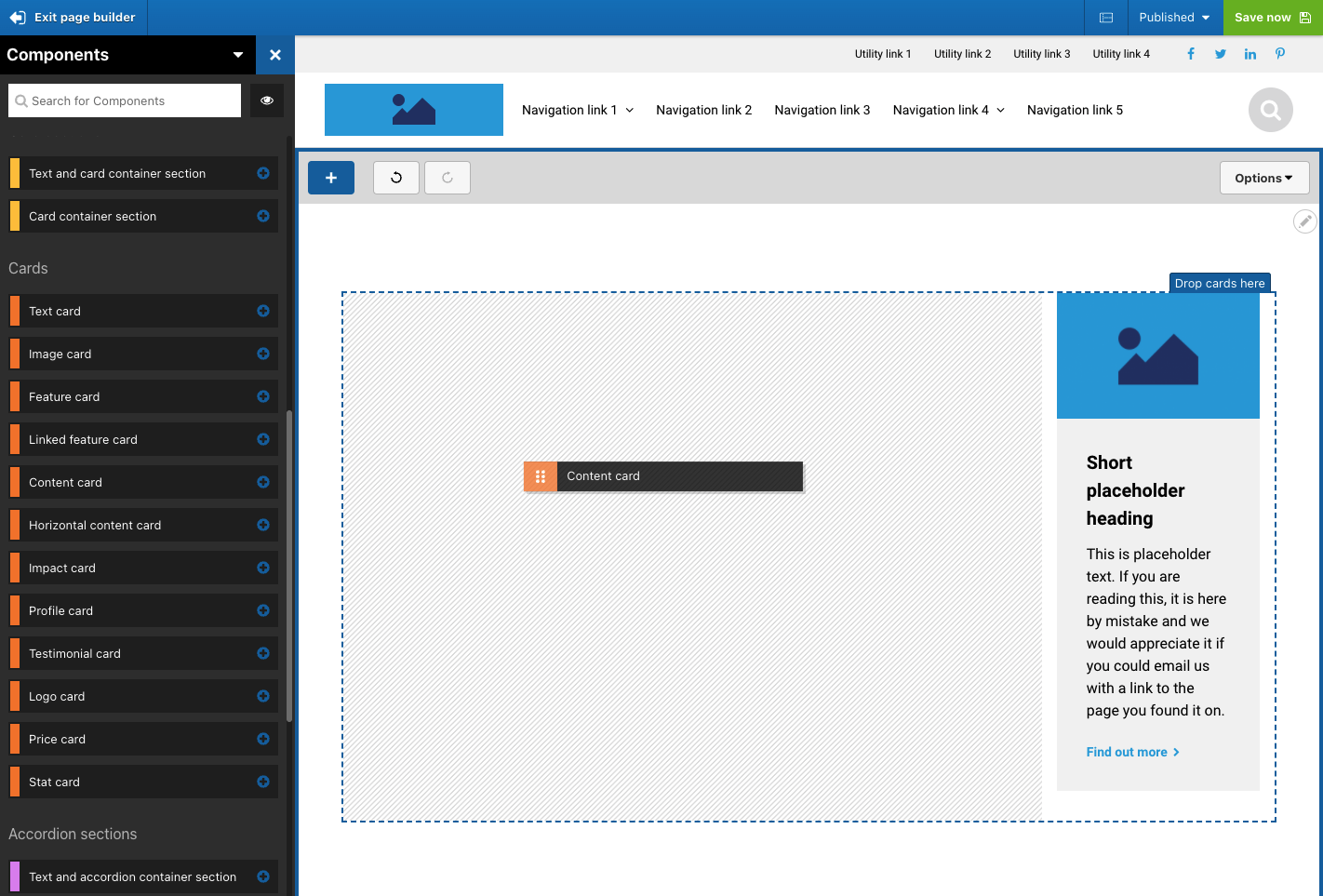1323x896 pixels.
Task: Open Navigation link 1 menu
Action: pos(577,110)
